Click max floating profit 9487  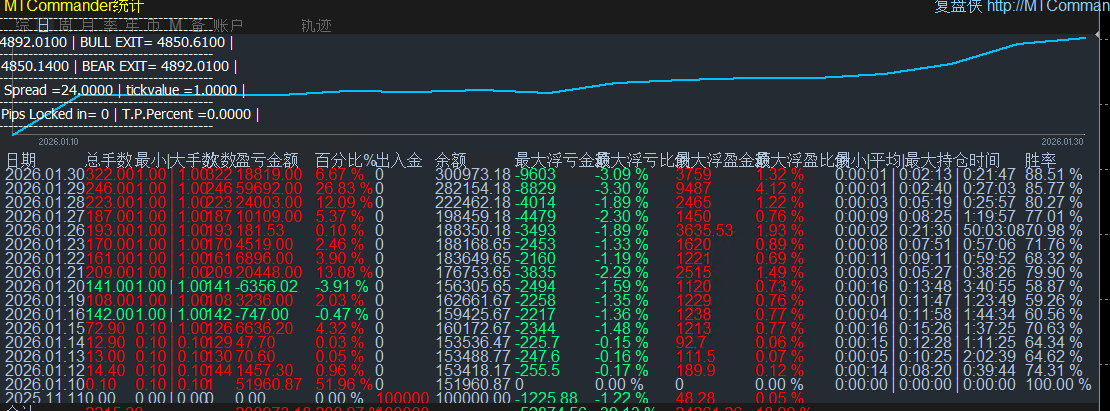694,188
